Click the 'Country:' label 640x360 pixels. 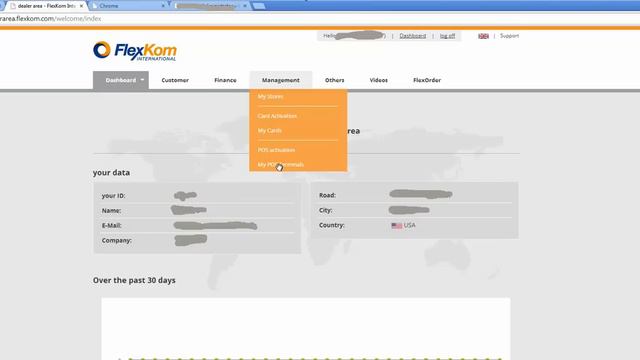click(332, 225)
